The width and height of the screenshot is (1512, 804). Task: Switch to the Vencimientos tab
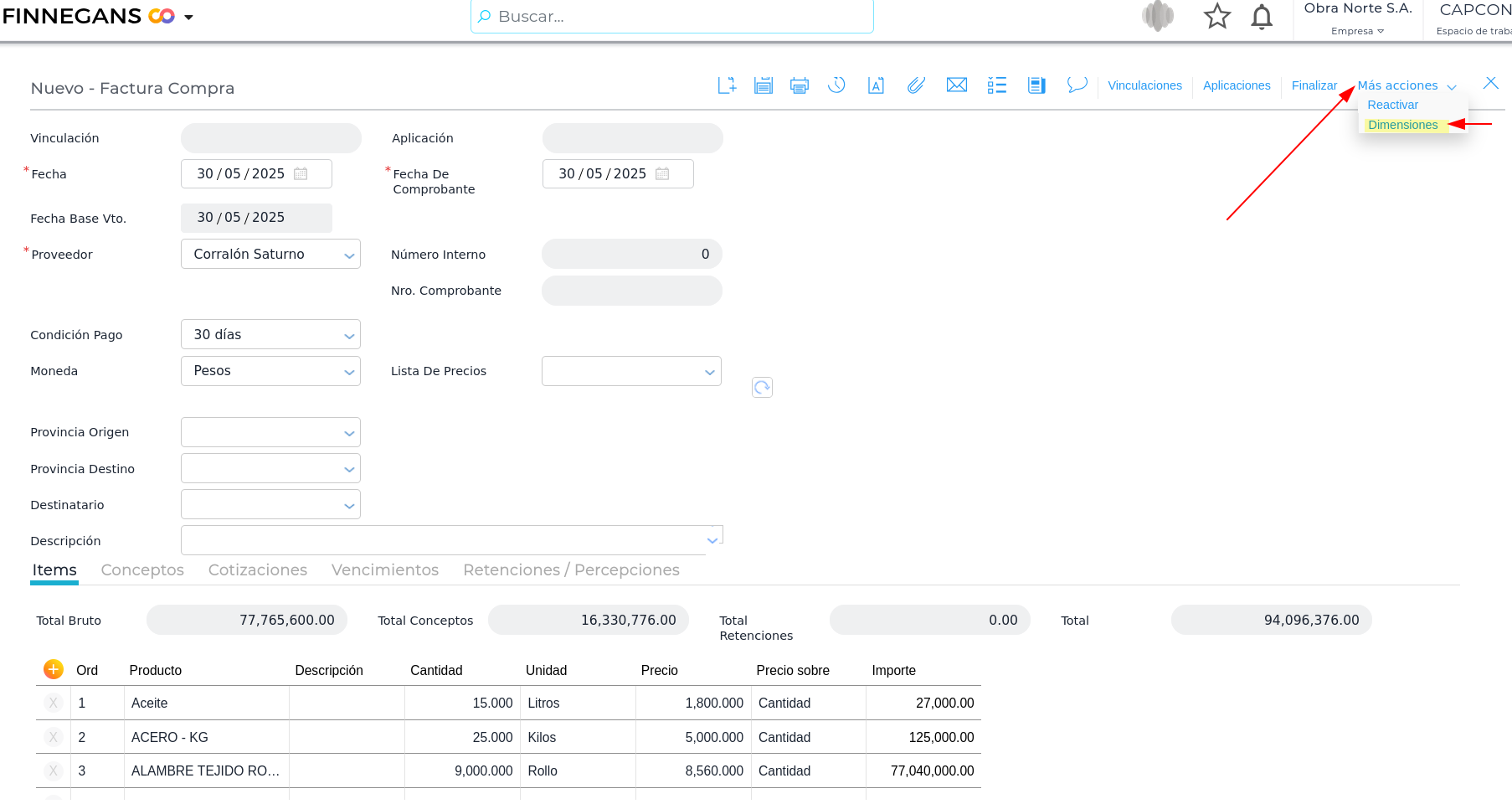click(x=384, y=570)
